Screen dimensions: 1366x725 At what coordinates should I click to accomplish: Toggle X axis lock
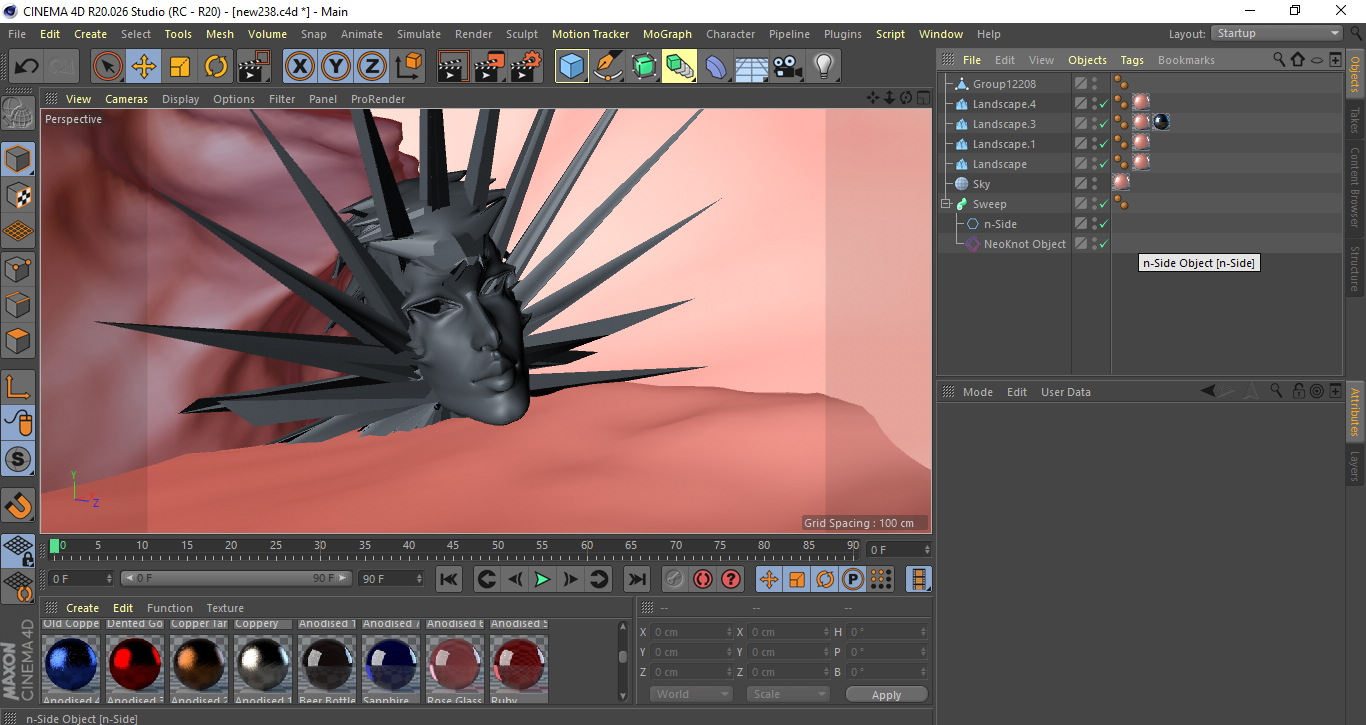[300, 67]
